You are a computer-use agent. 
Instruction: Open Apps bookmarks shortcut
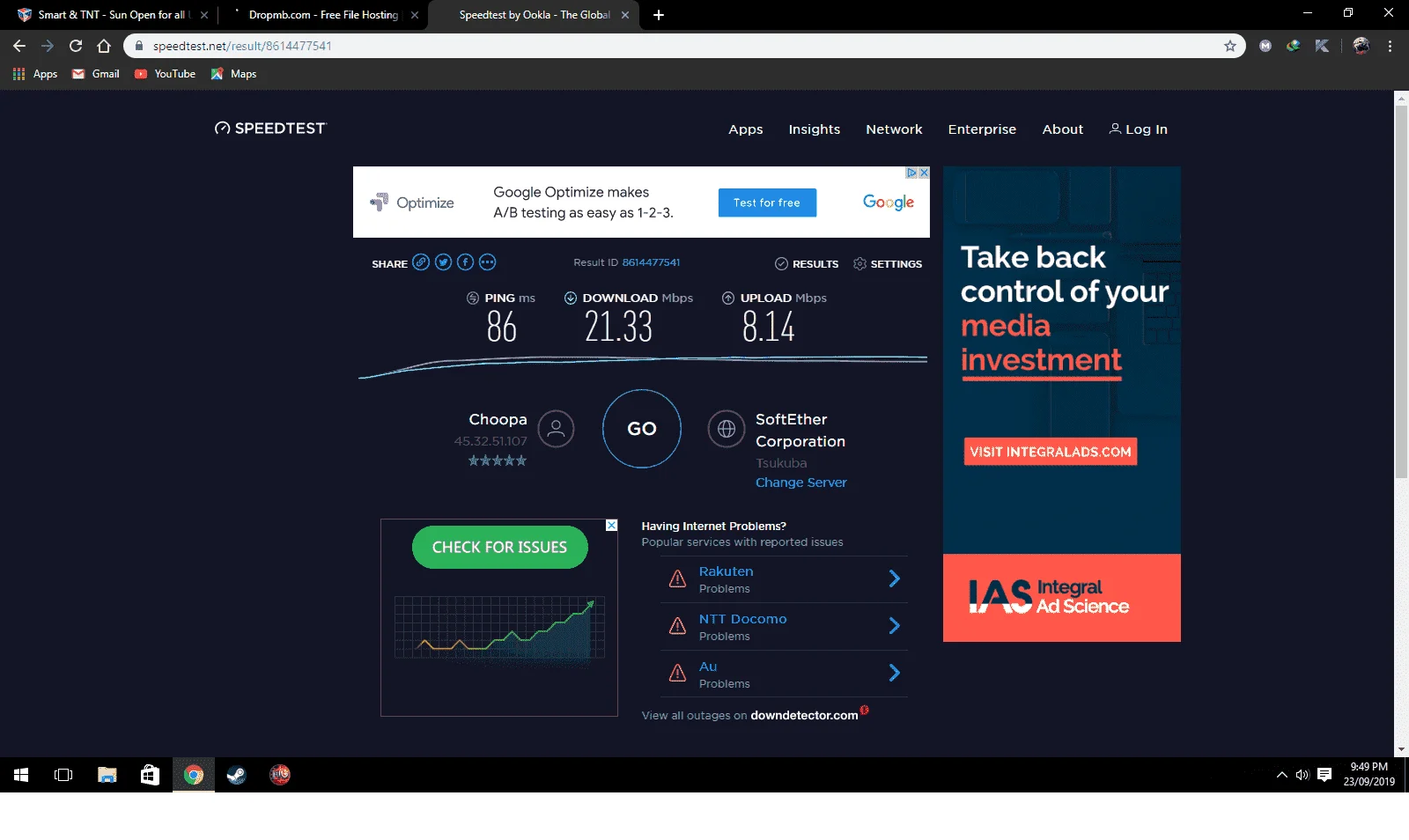coord(35,74)
